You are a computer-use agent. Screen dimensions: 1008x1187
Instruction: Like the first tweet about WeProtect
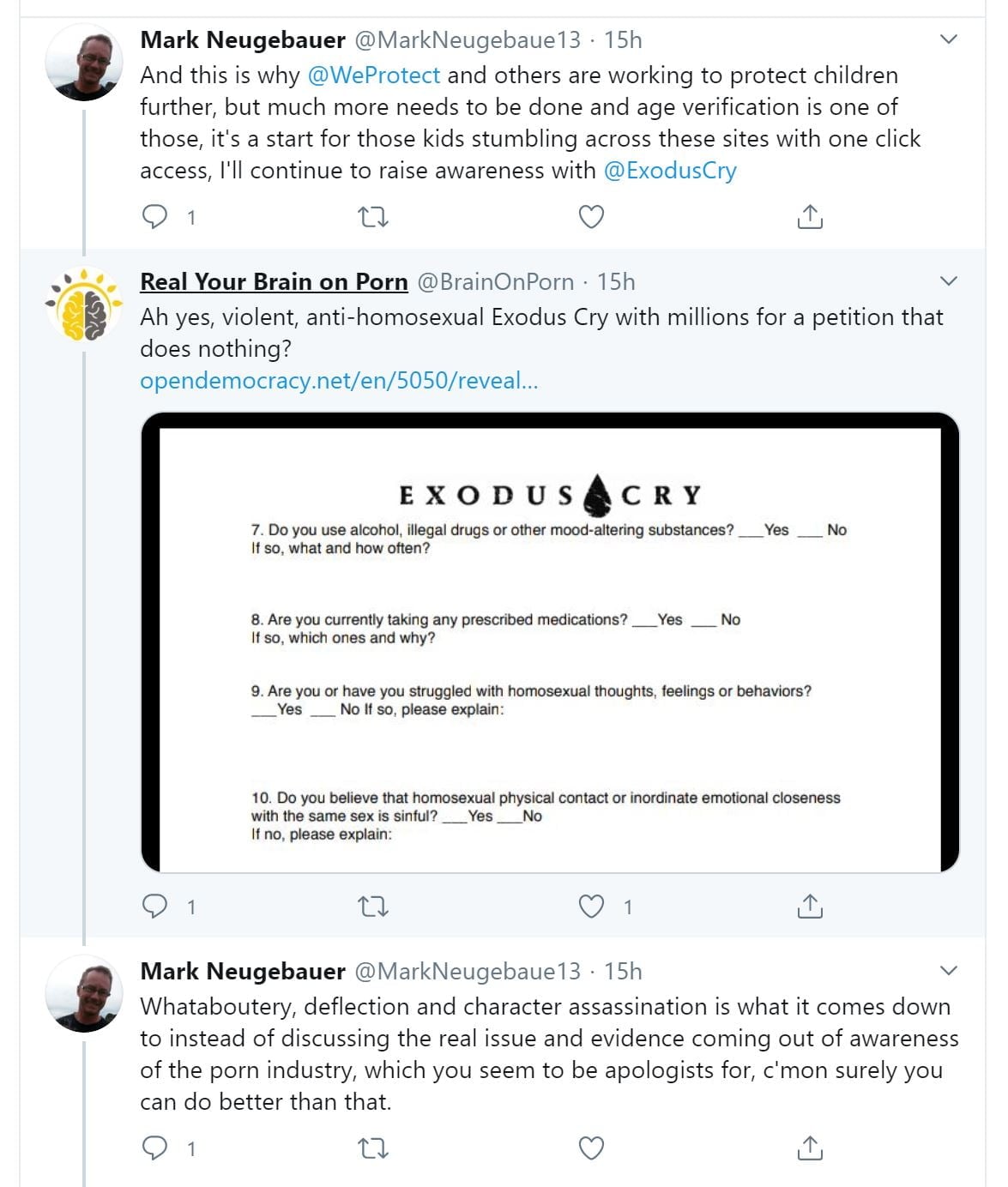pyautogui.click(x=591, y=217)
